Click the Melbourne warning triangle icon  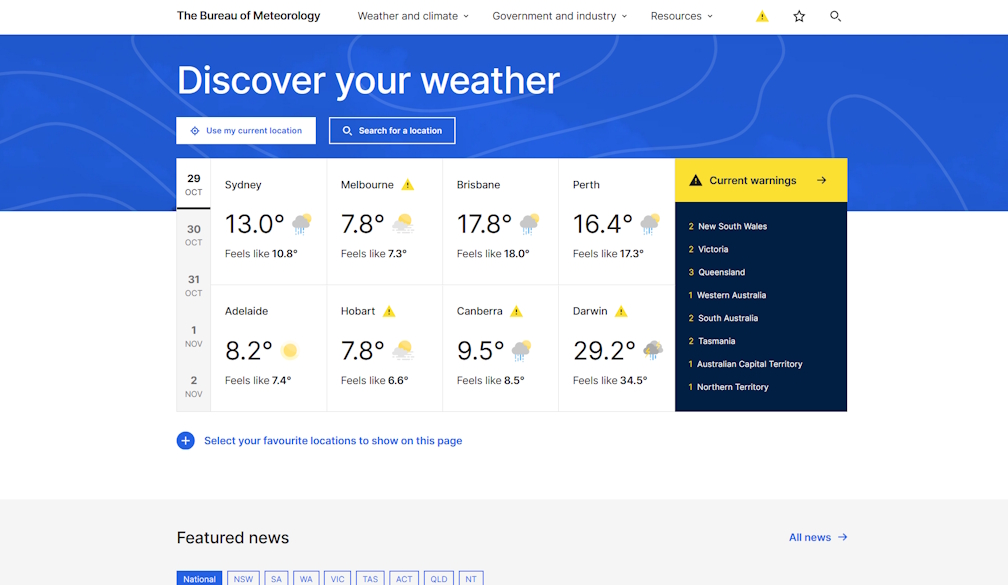pos(407,185)
